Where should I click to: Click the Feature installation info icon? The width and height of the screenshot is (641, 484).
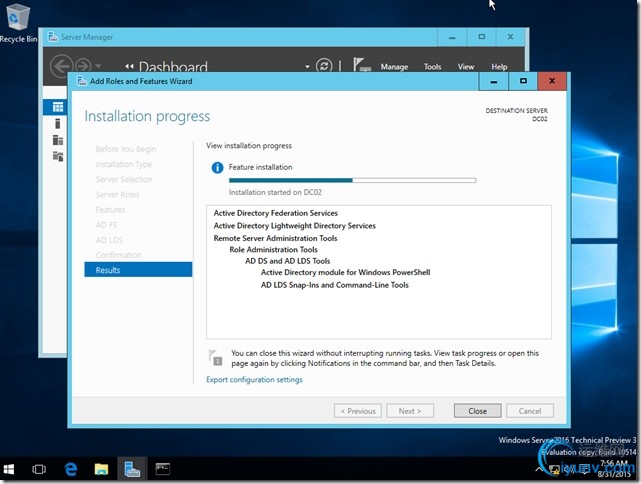(x=217, y=167)
